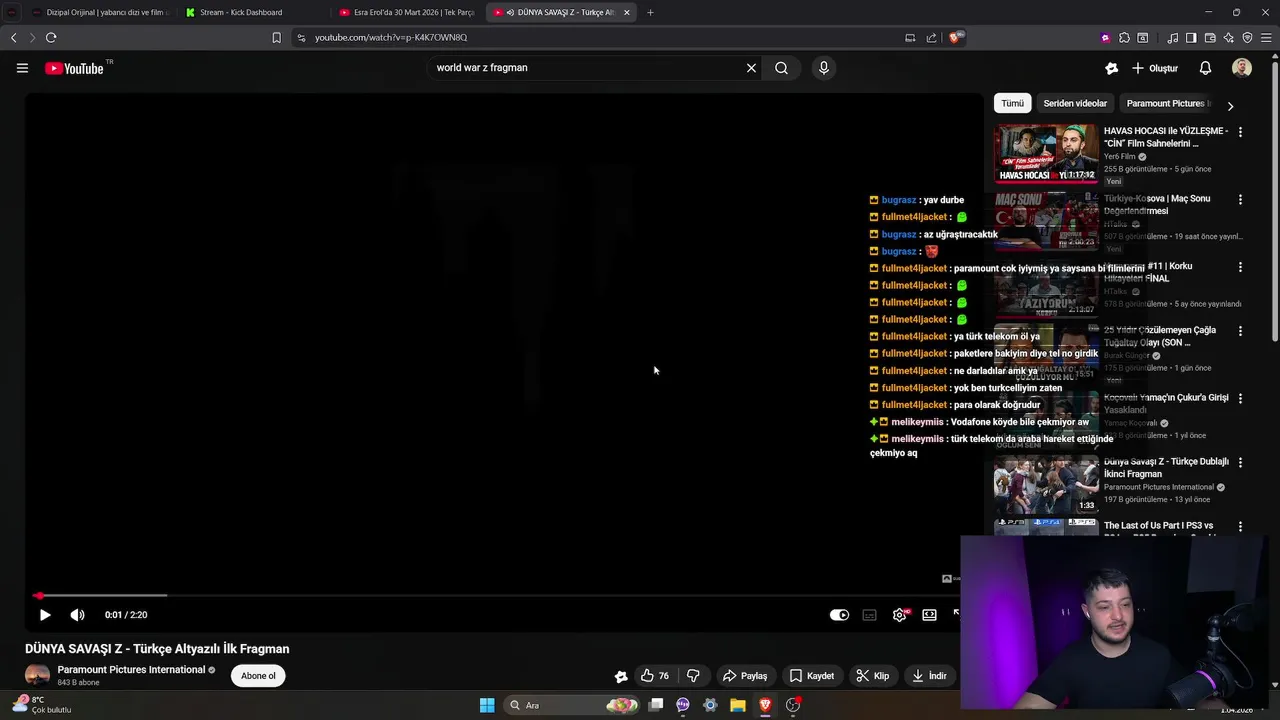
Task: Open File Explorer from the taskbar
Action: point(737,705)
